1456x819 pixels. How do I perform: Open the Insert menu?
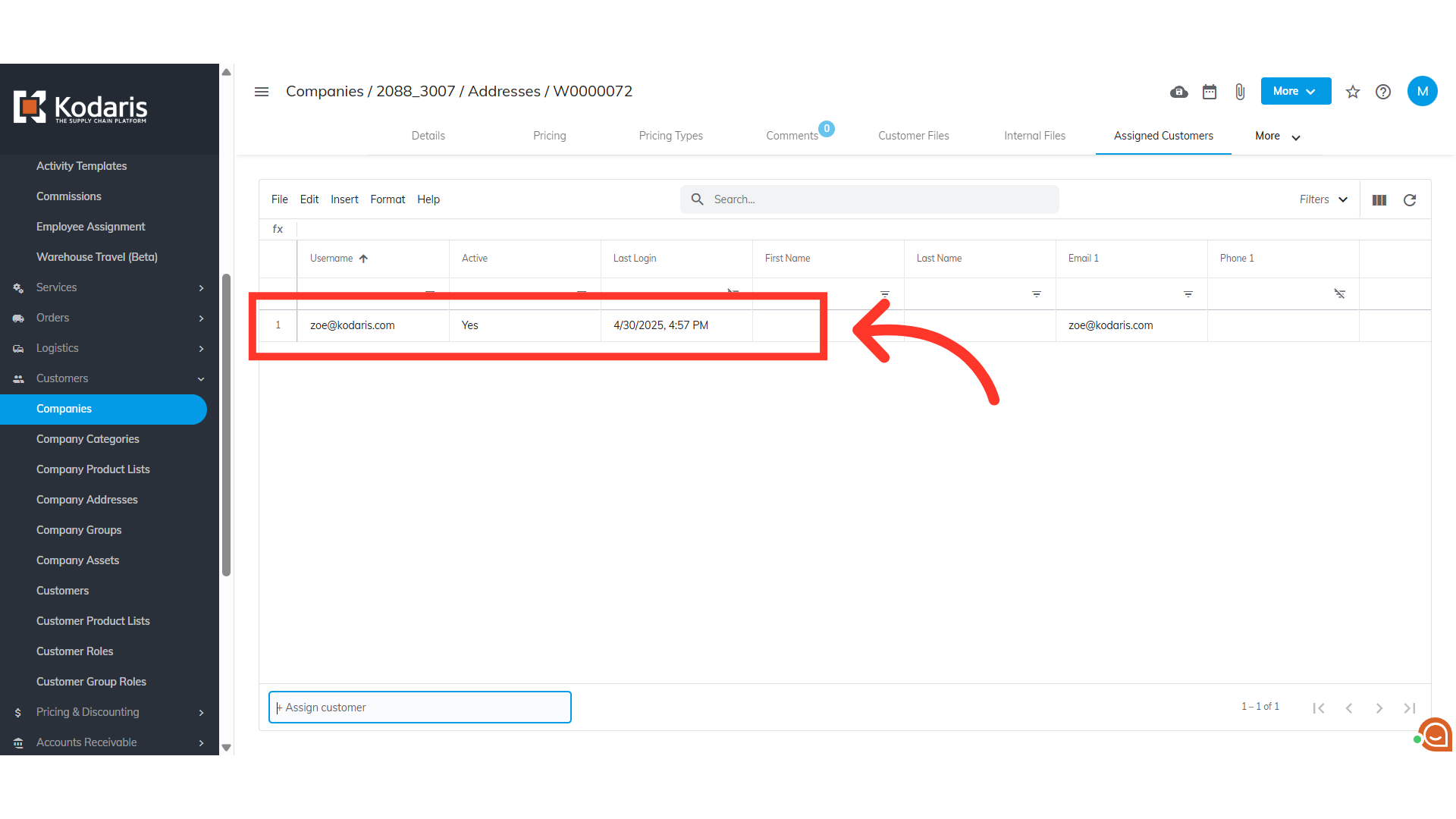pyautogui.click(x=344, y=199)
